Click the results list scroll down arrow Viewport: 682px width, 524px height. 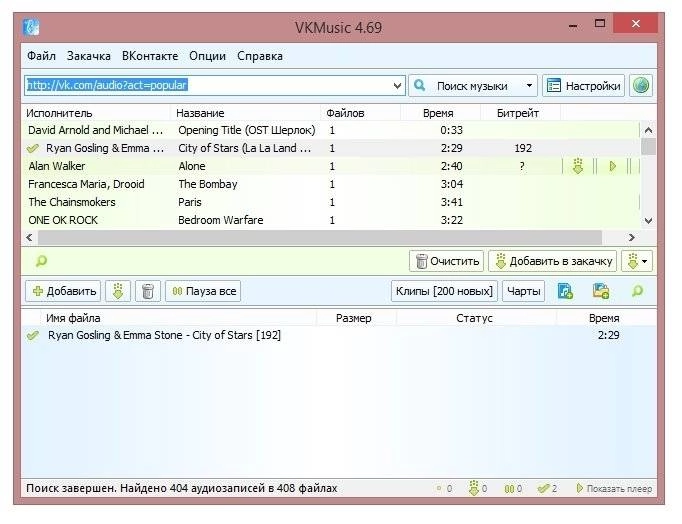pos(648,220)
